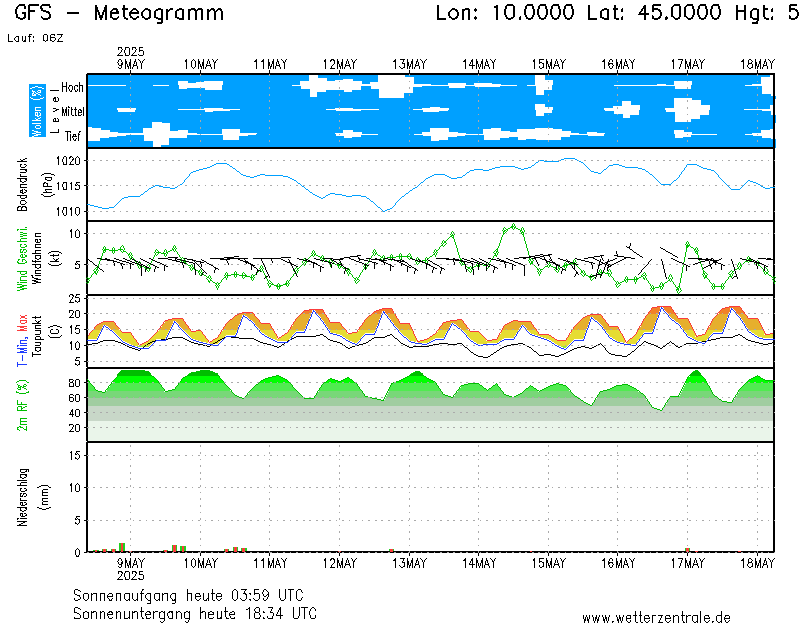Screen dimensions: 800x625
Task: Click '16MAY' date below the precipitation chart
Action: pos(618,563)
